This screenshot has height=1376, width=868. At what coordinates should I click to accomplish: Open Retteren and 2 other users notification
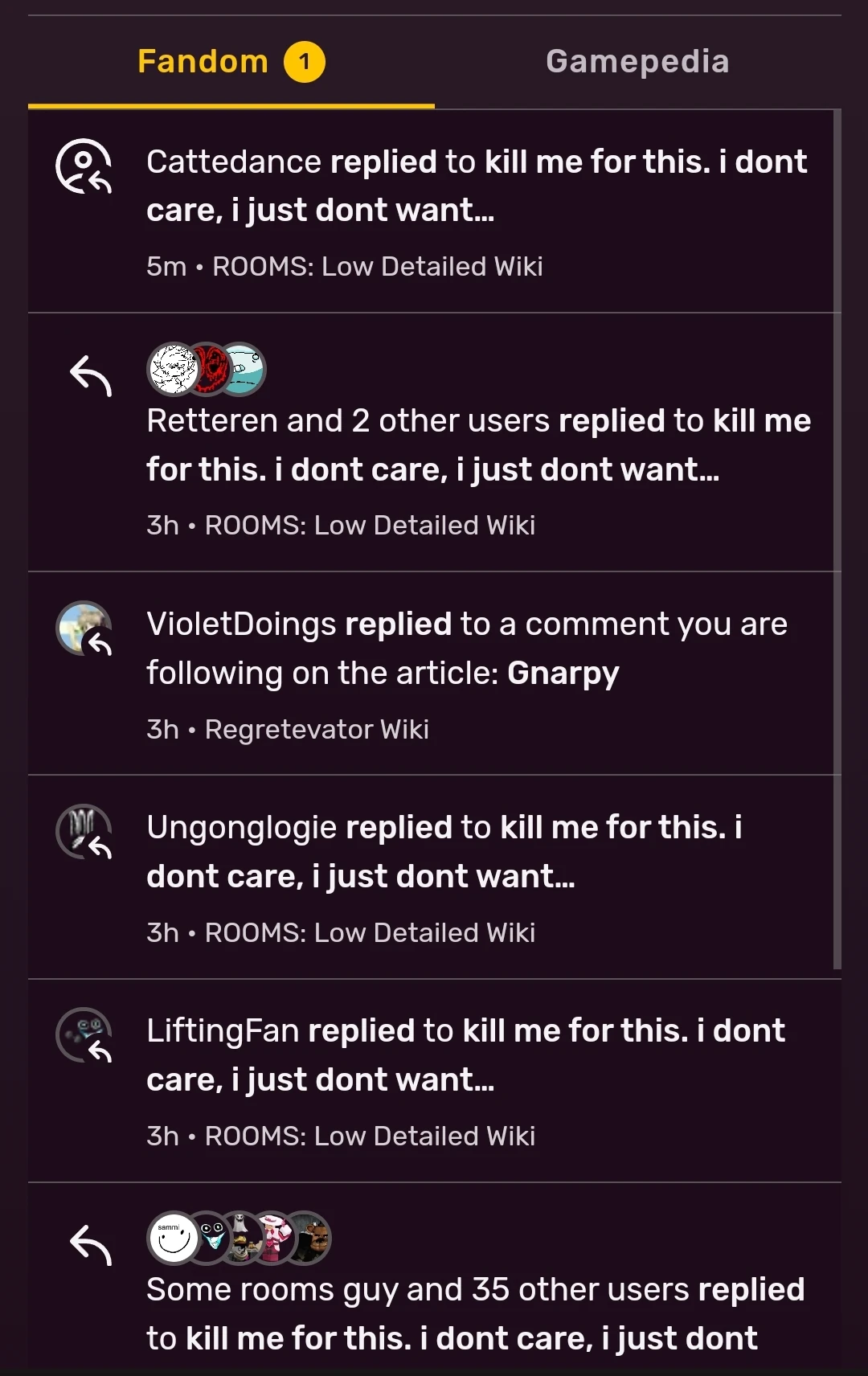pos(478,445)
